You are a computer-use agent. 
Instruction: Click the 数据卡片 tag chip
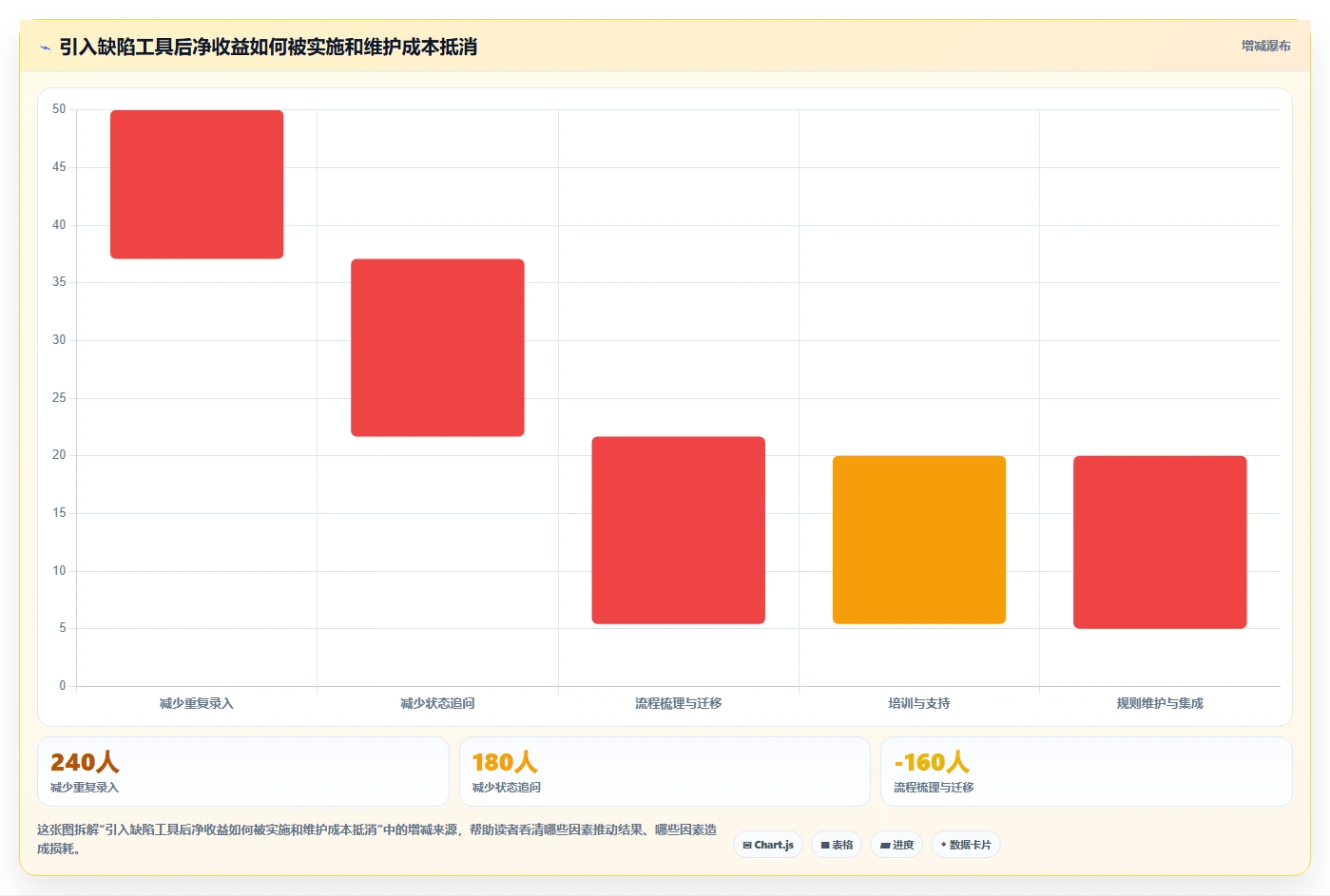(965, 845)
